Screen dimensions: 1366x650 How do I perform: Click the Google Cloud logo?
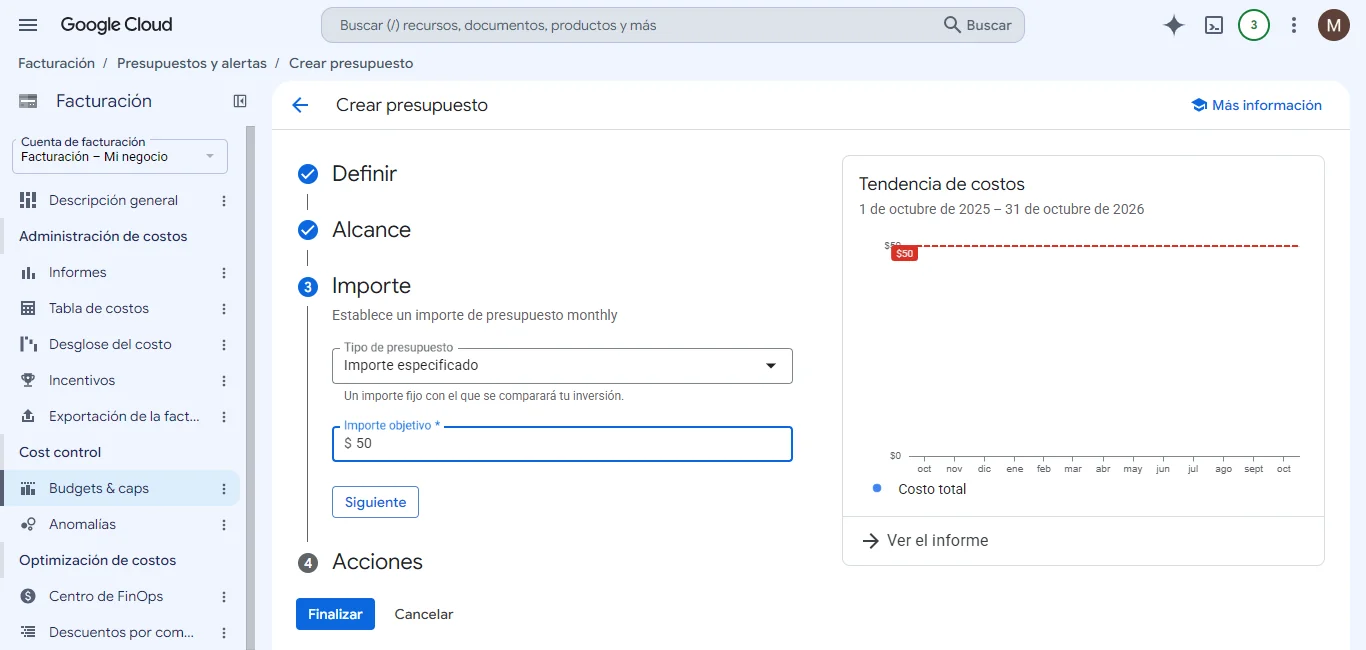point(116,25)
